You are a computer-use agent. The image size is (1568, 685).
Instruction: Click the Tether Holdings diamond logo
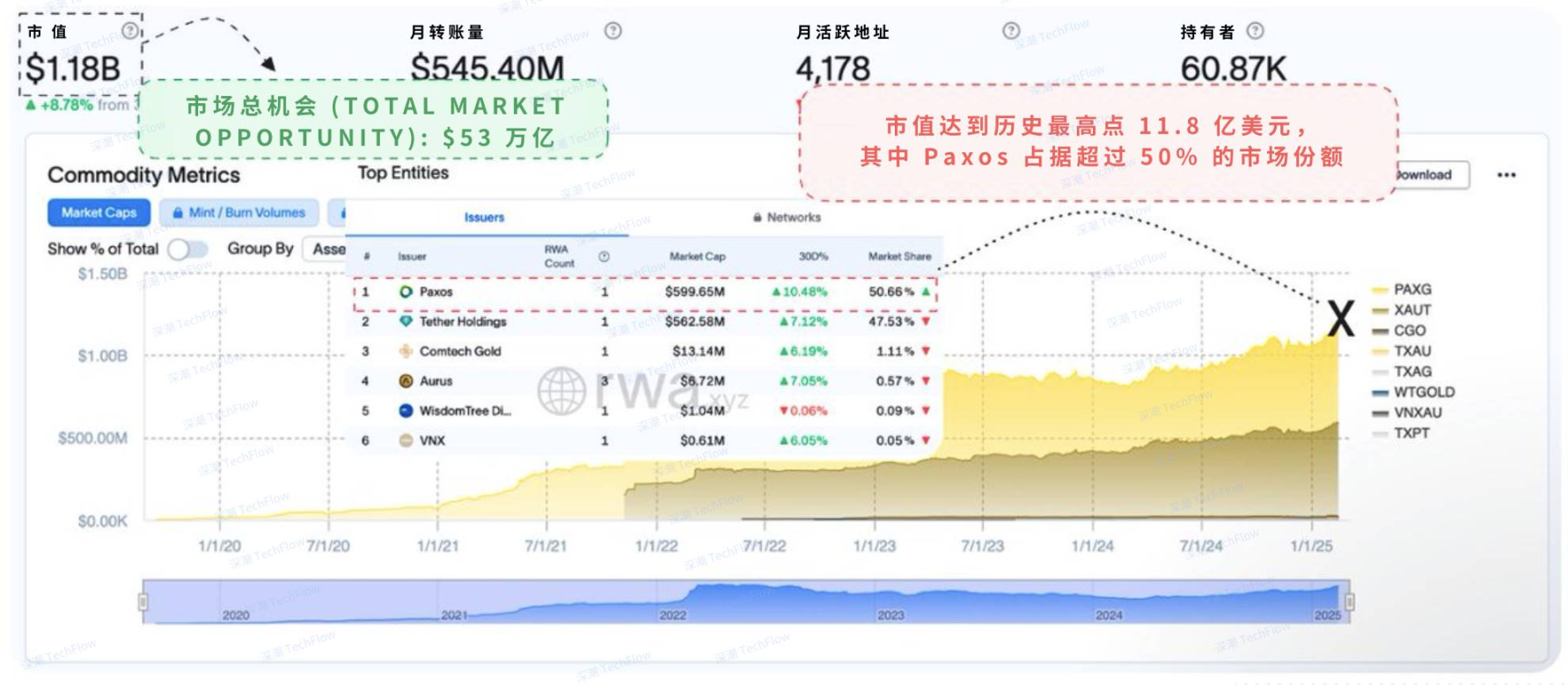pos(406,321)
